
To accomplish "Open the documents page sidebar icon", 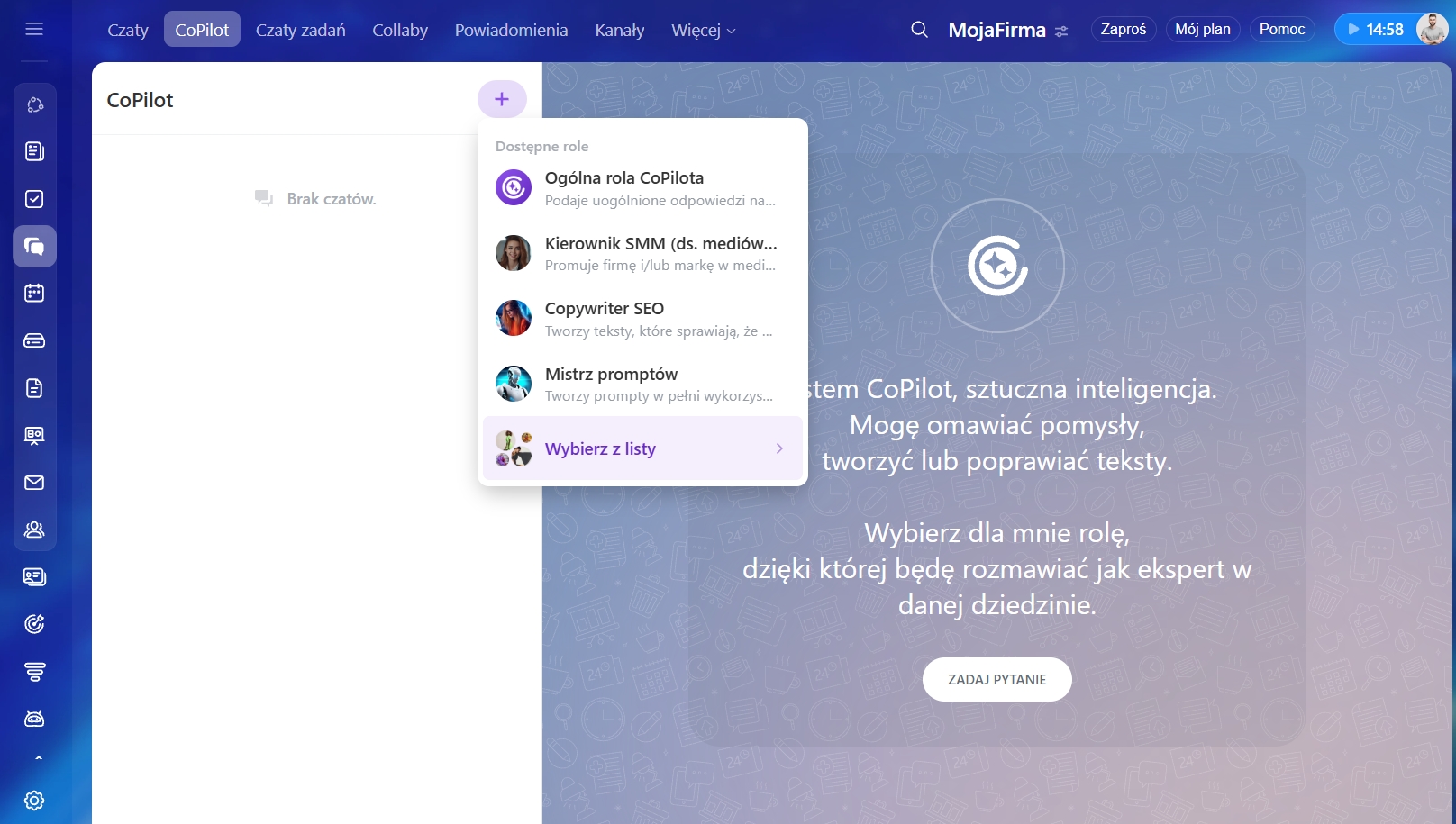I will pyautogui.click(x=34, y=388).
